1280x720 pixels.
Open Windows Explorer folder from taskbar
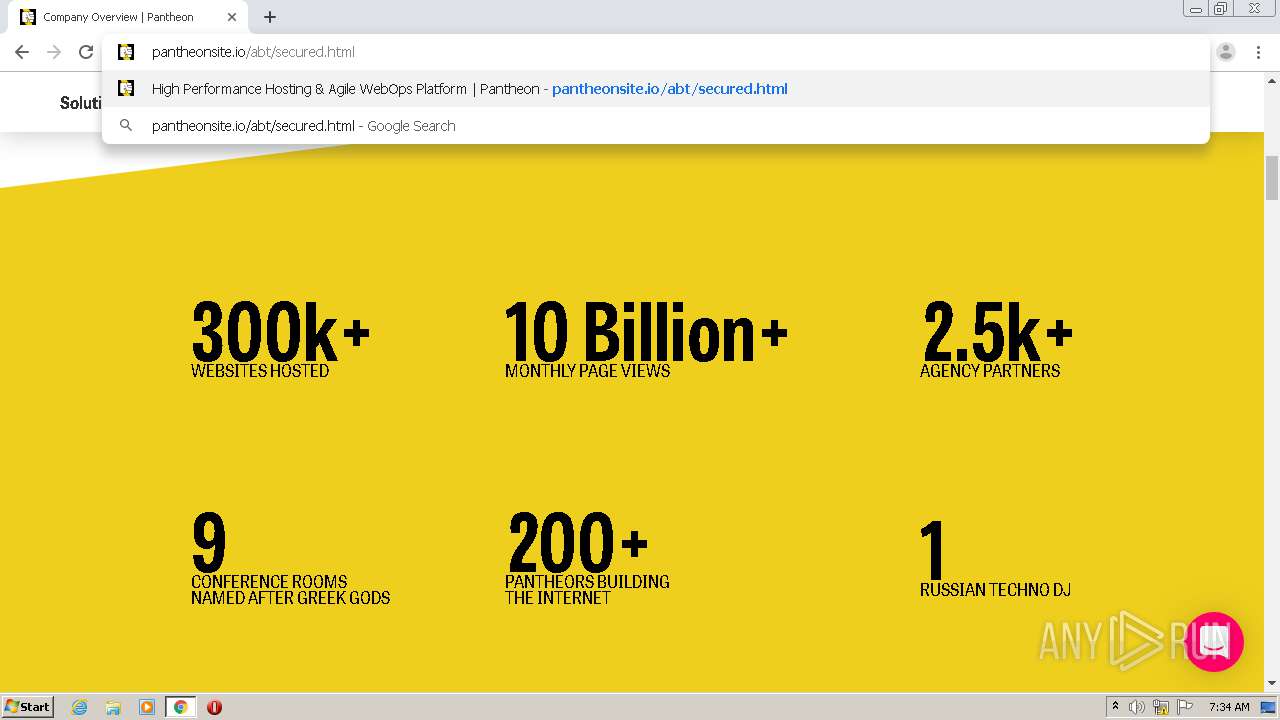113,707
